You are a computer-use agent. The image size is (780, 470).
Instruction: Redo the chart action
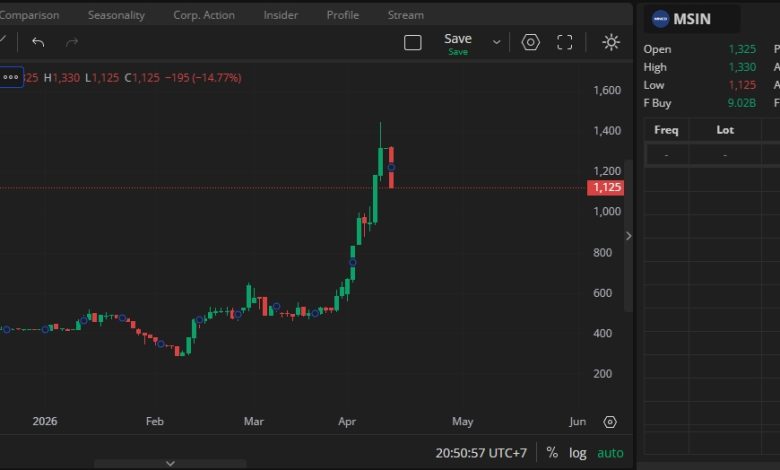click(x=72, y=42)
